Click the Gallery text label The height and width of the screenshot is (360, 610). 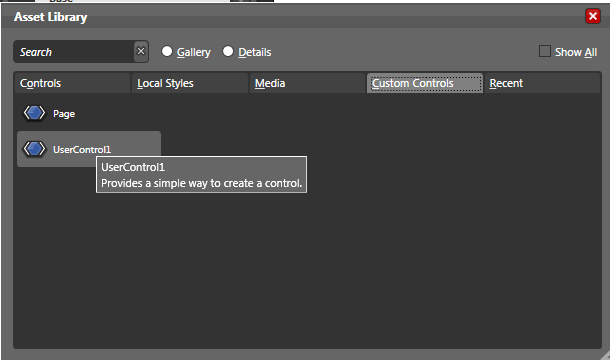pyautogui.click(x=194, y=52)
